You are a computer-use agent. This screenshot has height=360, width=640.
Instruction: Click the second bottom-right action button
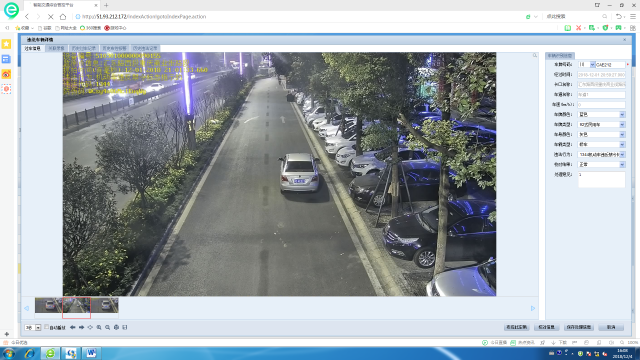tap(547, 327)
